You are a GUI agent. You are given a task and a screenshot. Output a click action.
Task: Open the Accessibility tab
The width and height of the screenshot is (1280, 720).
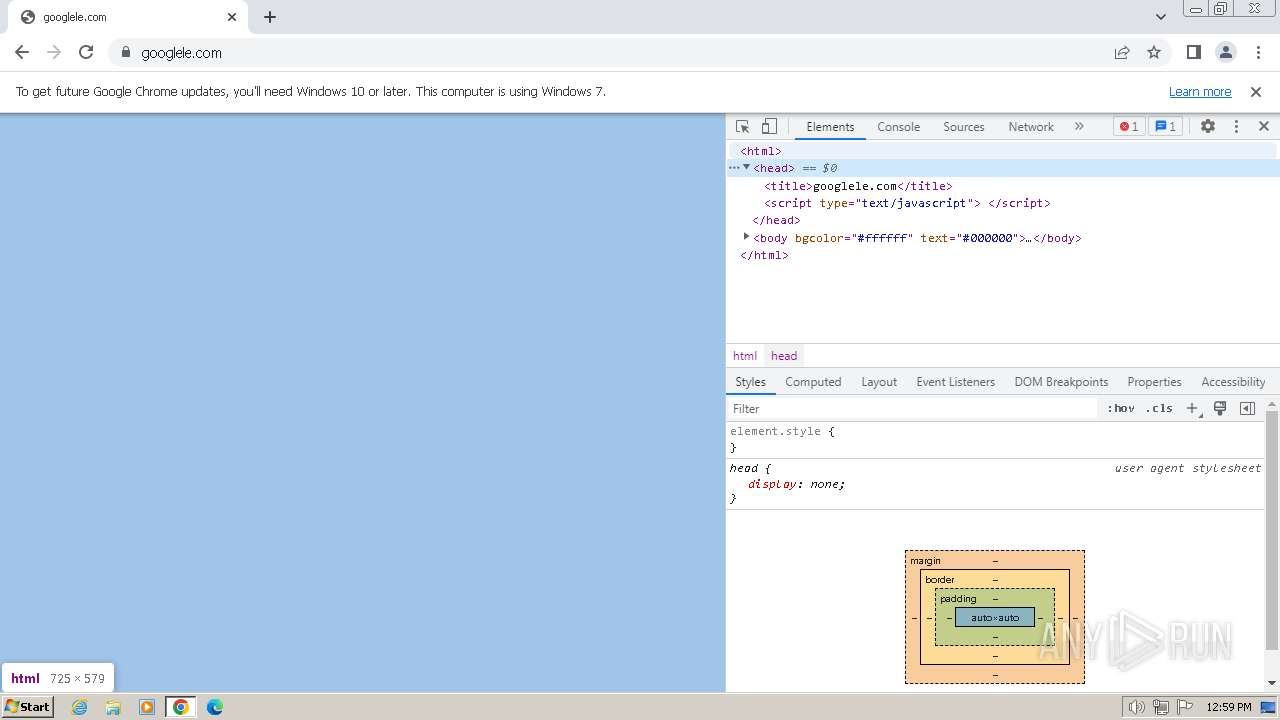click(1233, 382)
